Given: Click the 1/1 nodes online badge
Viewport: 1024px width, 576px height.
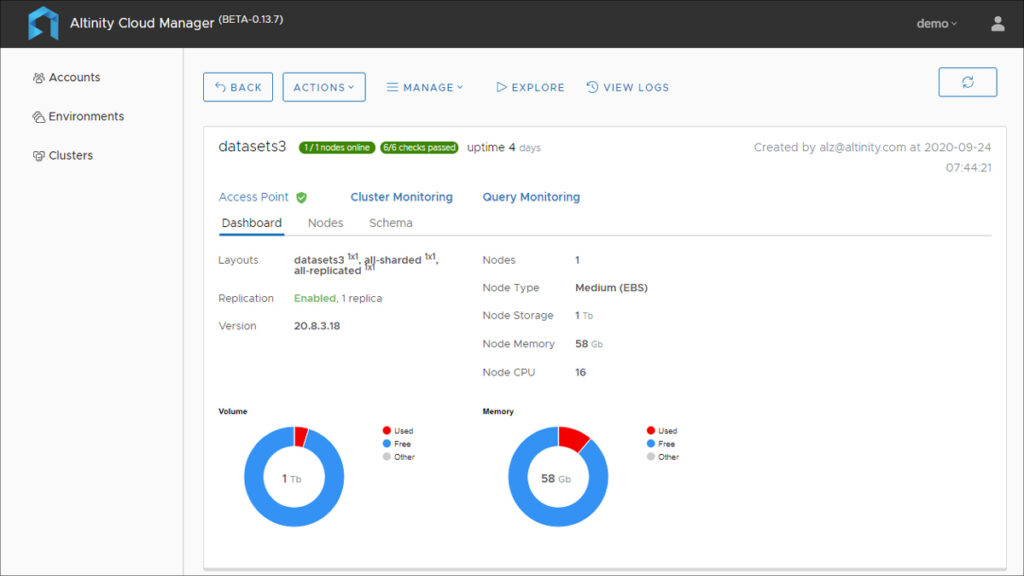Looking at the screenshot, I should pyautogui.click(x=337, y=148).
